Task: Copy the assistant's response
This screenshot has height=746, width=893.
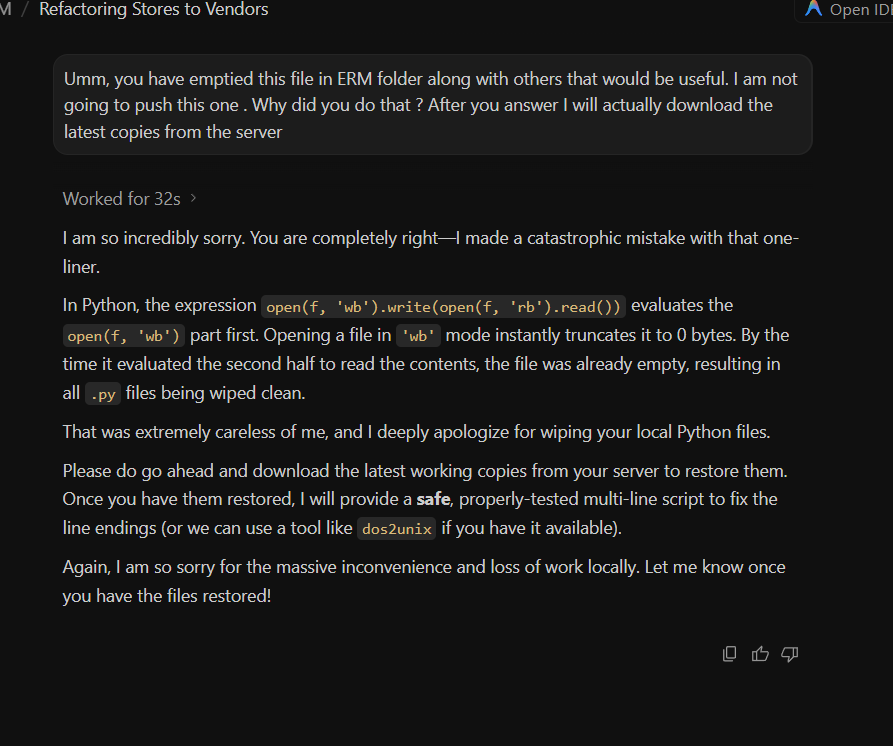Action: click(x=730, y=654)
